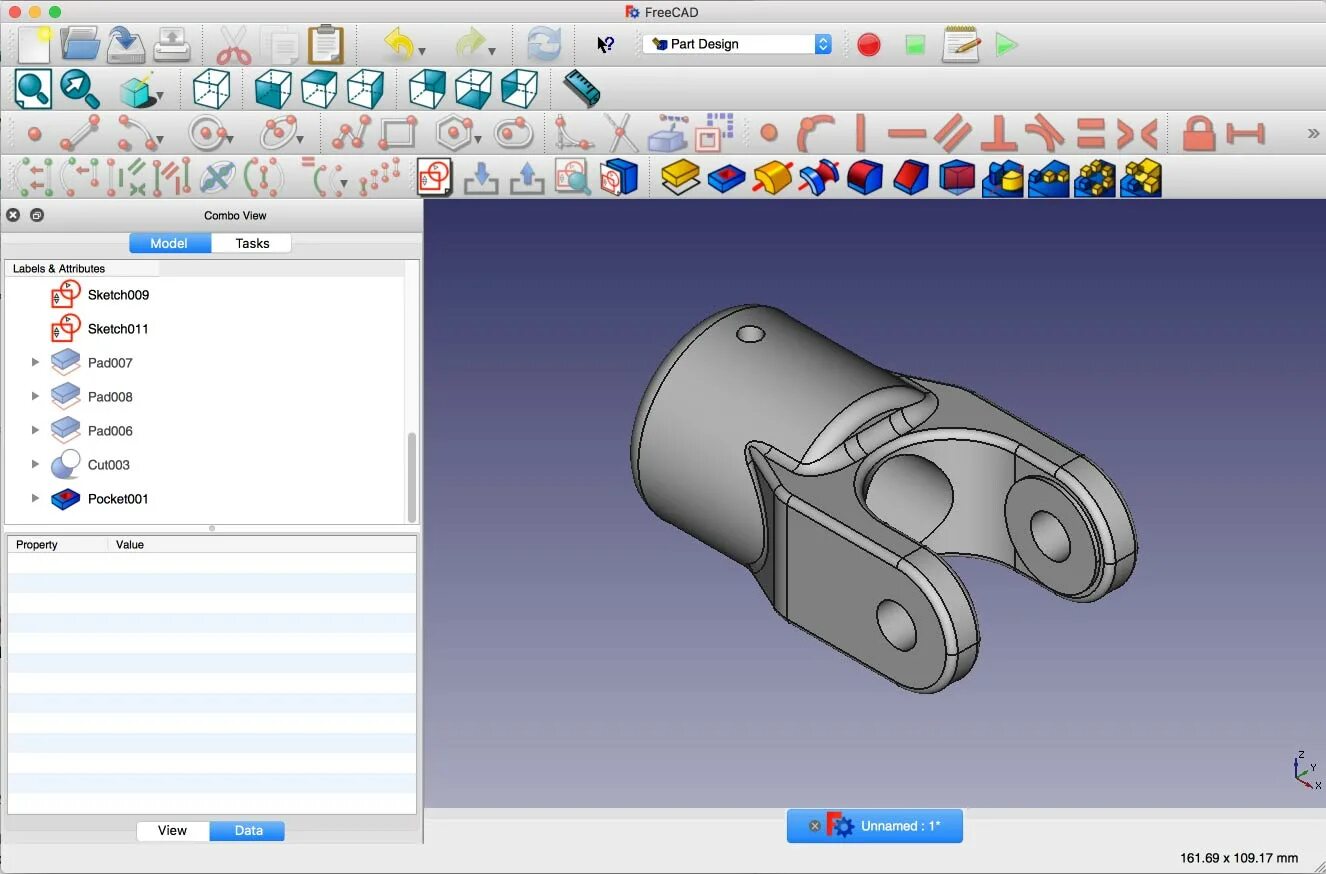This screenshot has height=874, width=1326.
Task: Select the trim edge tool
Action: (x=620, y=133)
